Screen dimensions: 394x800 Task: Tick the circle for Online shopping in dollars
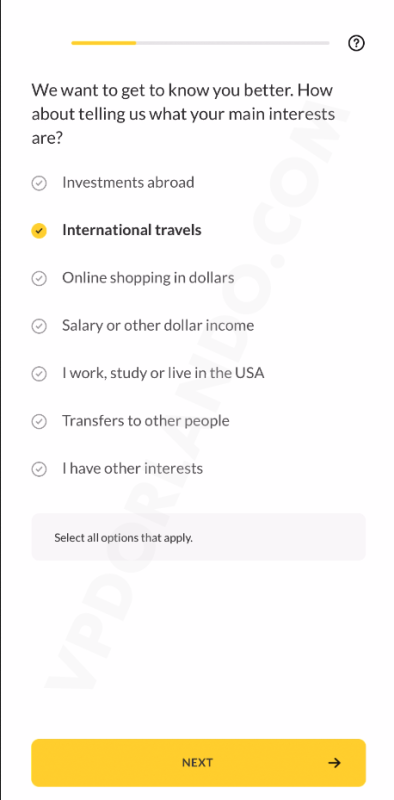tap(39, 278)
